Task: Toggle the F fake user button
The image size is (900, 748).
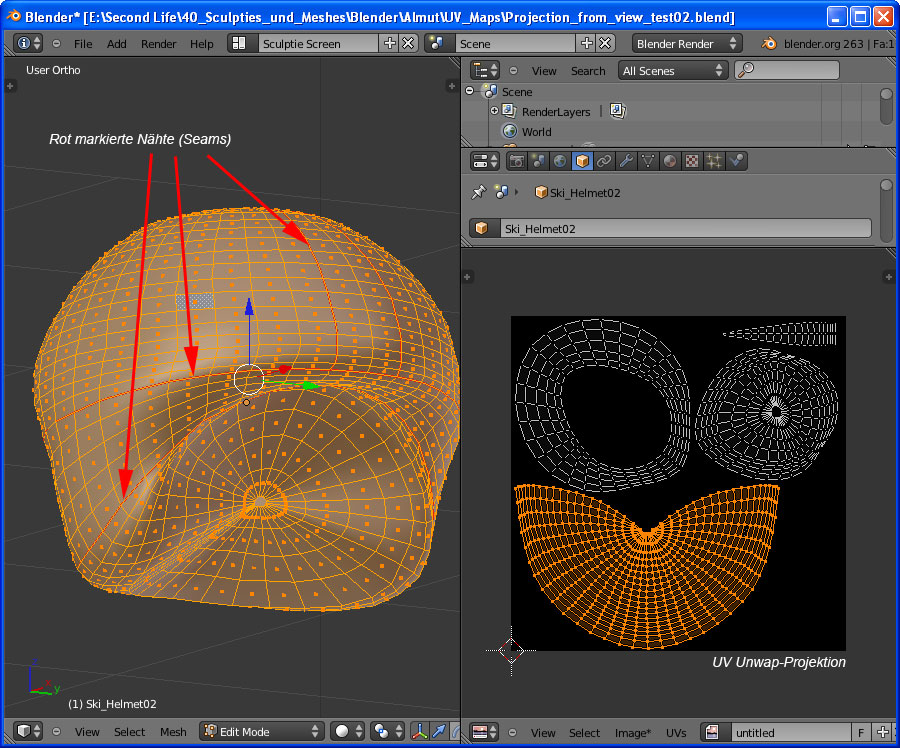Action: coord(861,732)
